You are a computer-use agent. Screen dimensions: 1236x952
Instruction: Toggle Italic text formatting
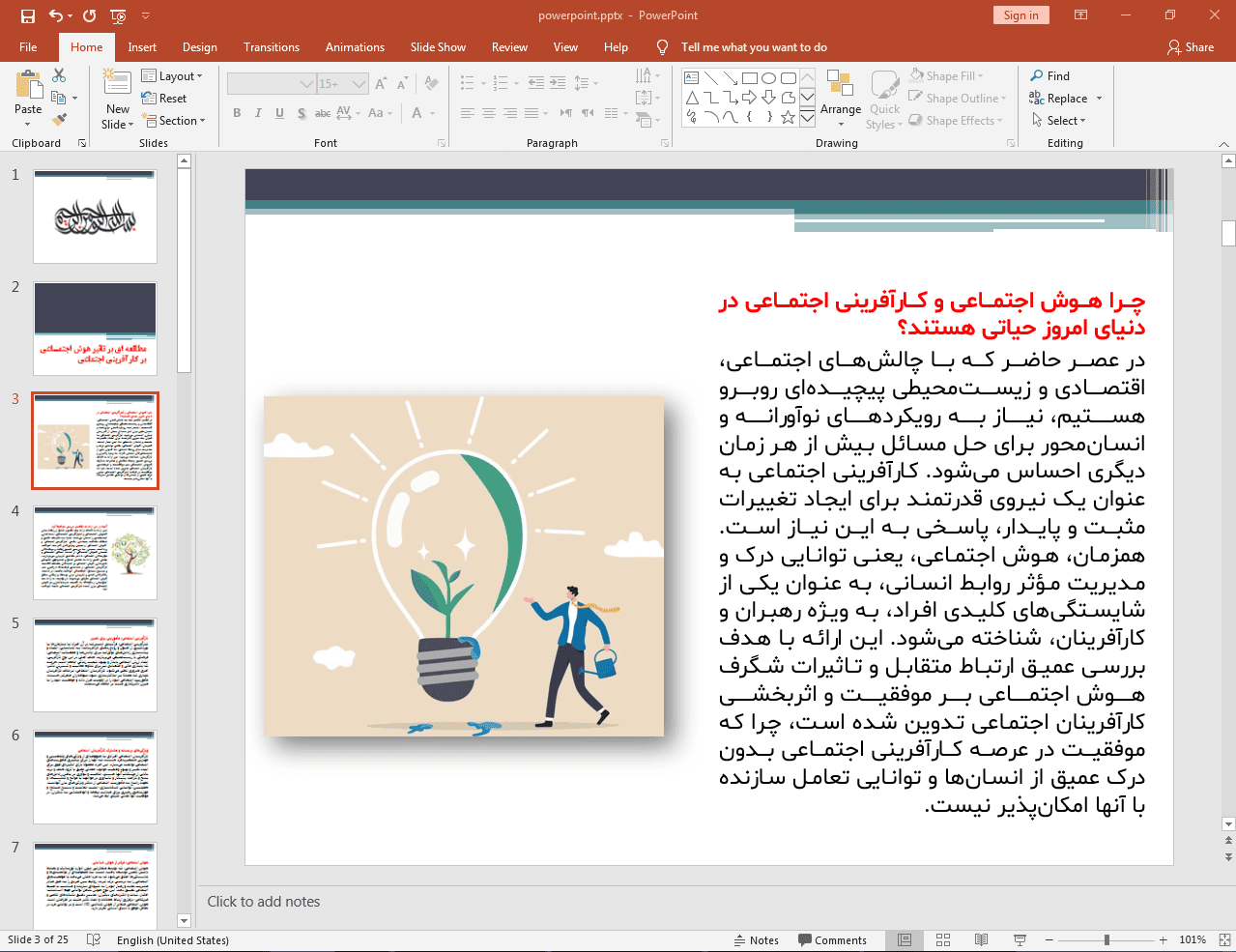(258, 113)
